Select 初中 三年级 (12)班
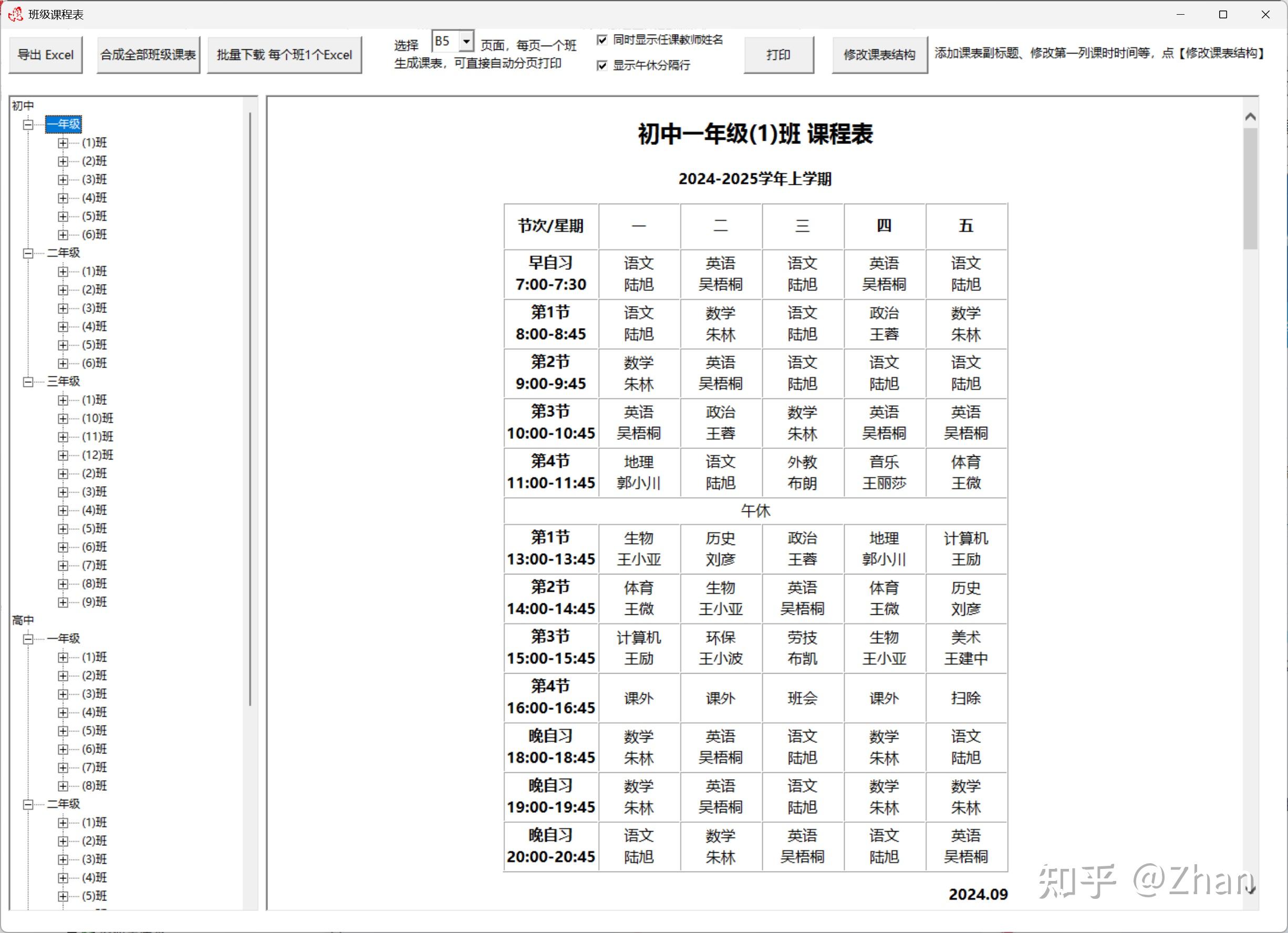This screenshot has height=933, width=1288. (x=98, y=455)
